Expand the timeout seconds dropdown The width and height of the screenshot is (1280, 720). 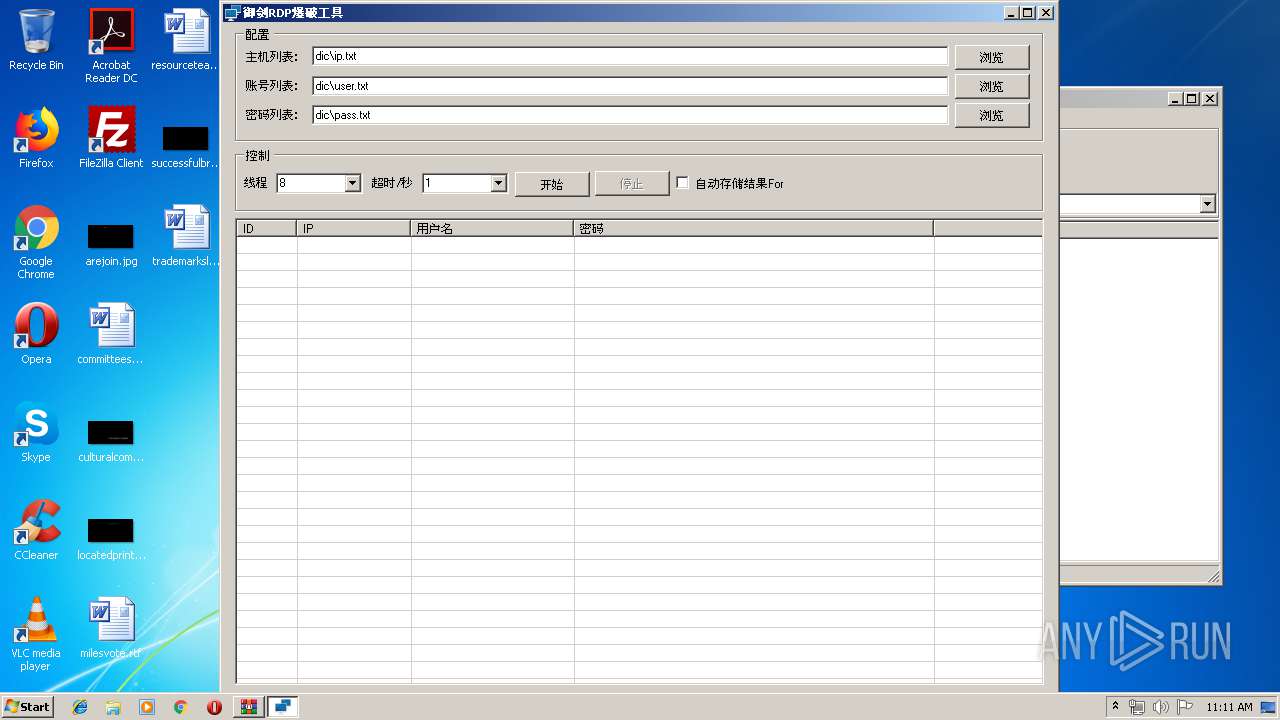498,183
